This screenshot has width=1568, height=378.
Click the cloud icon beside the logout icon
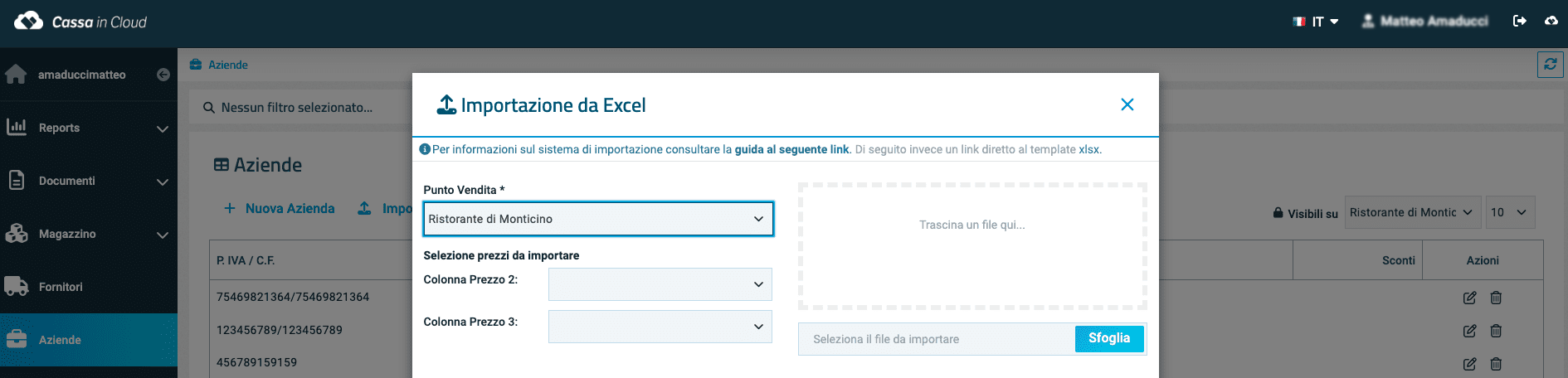[x=1551, y=22]
